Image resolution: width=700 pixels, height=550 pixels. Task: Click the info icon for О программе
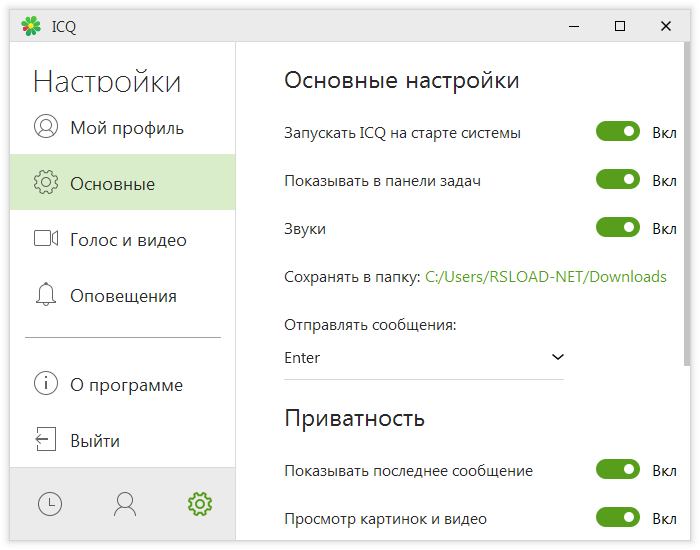point(46,385)
